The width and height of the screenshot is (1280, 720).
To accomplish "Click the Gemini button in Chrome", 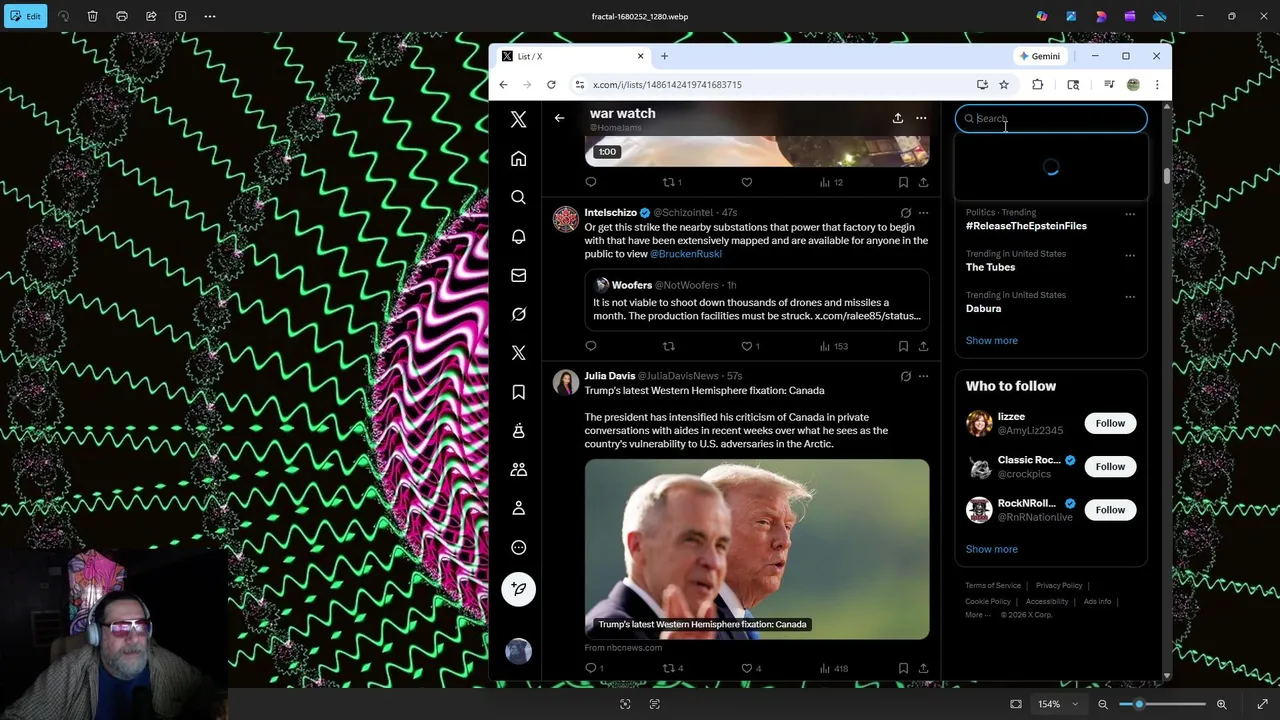I will [x=1040, y=56].
